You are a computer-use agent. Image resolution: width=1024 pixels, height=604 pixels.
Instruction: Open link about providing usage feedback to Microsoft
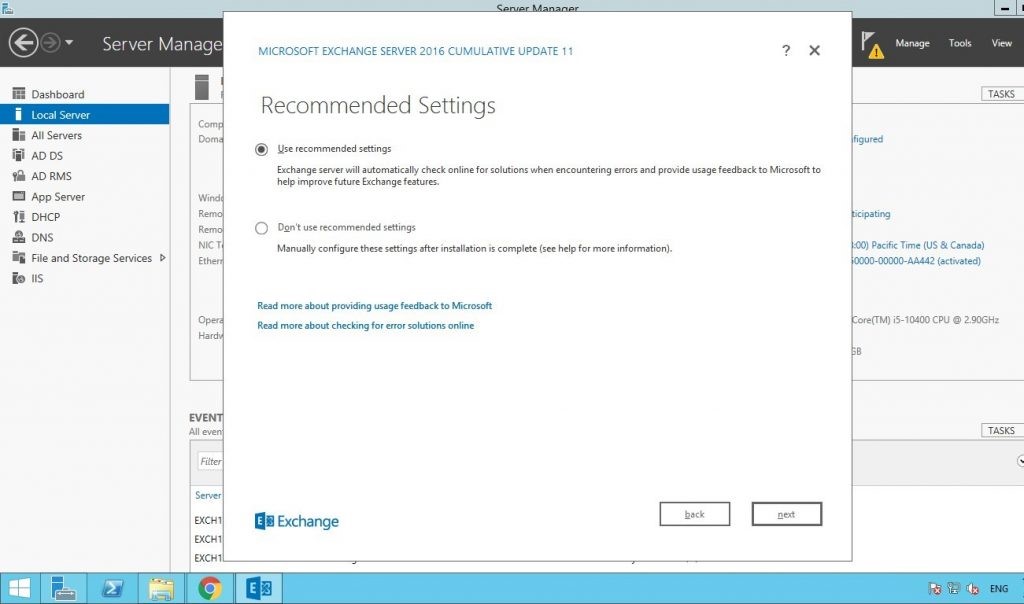[374, 306]
